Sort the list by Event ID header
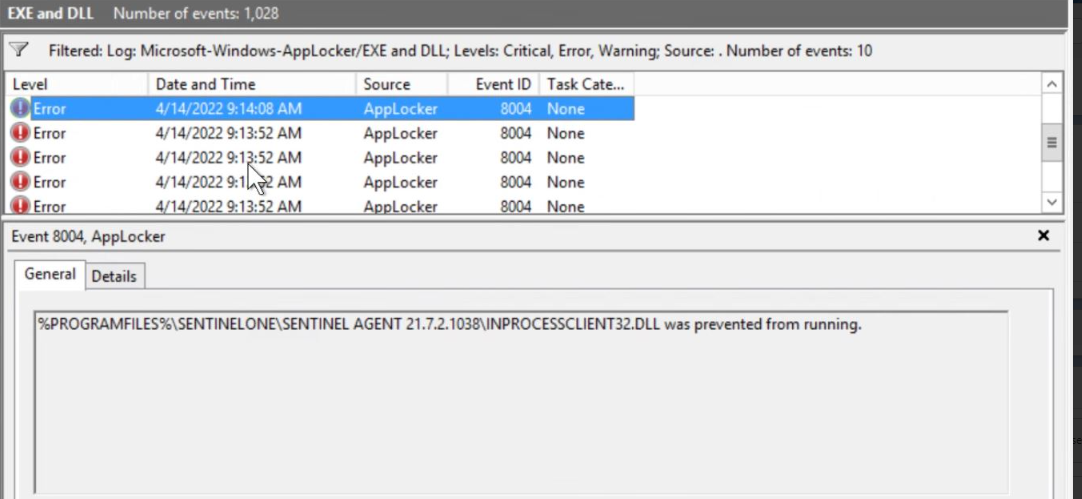Screen dimensions: 1082x499 492,84
